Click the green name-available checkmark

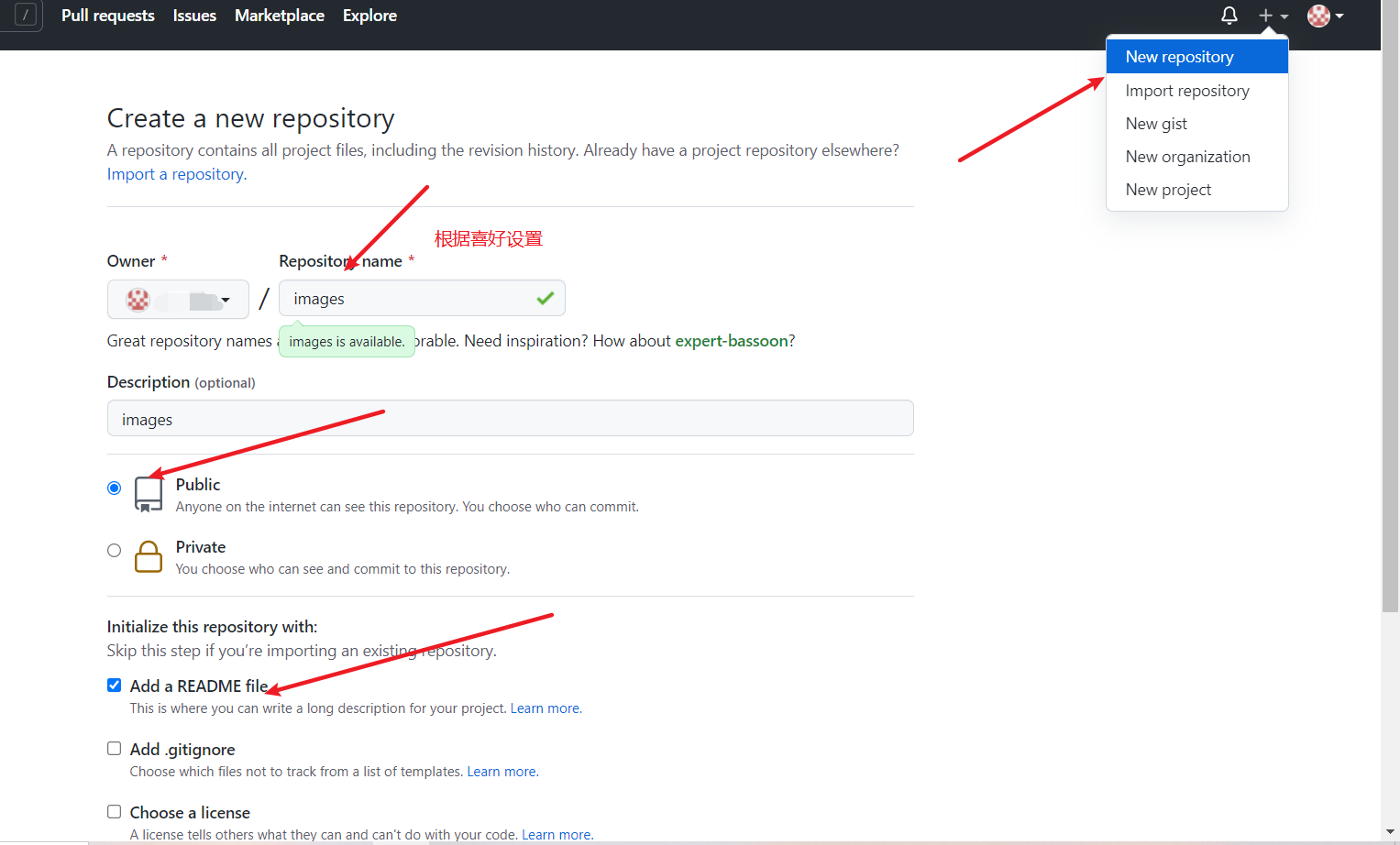click(546, 299)
